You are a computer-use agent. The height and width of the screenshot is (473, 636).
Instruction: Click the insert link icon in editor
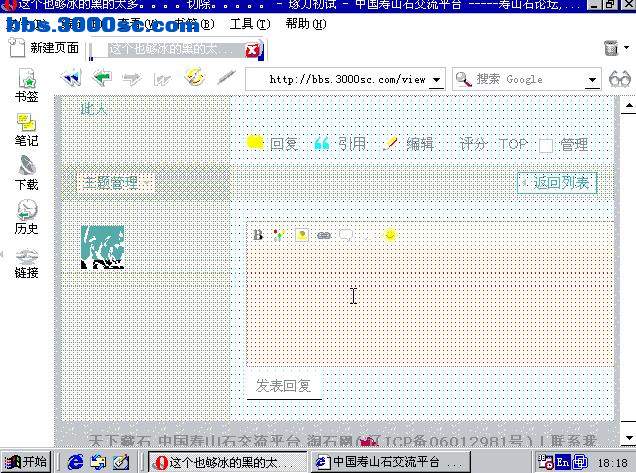(324, 235)
